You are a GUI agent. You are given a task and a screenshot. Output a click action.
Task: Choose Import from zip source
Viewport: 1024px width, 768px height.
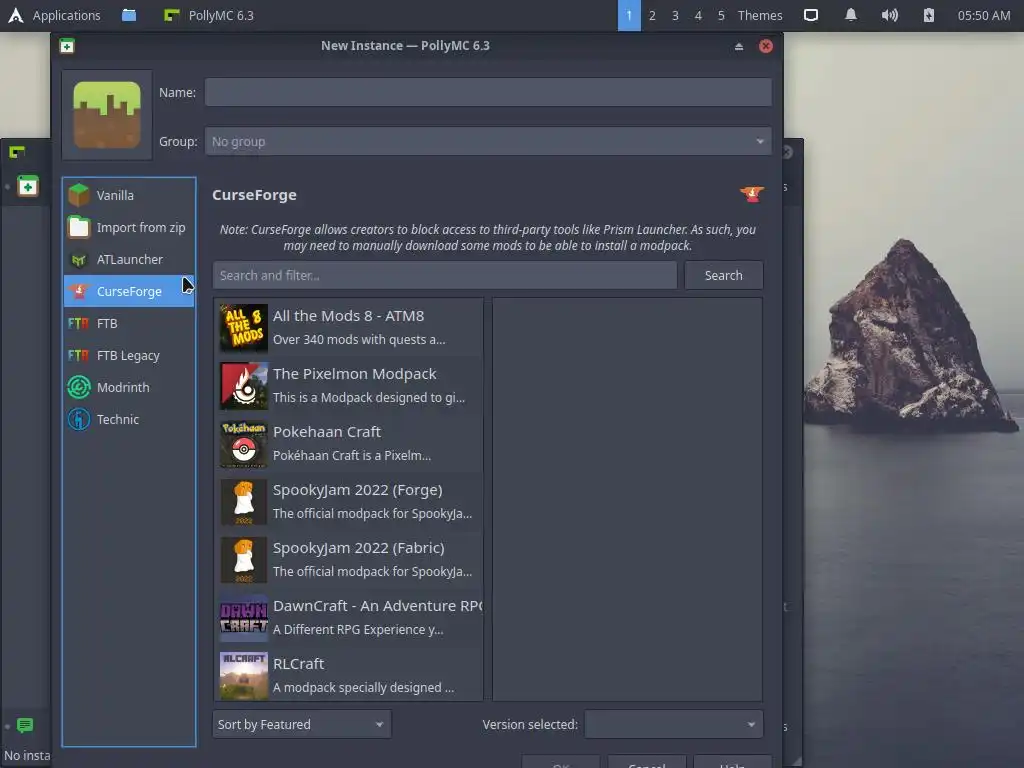(129, 227)
